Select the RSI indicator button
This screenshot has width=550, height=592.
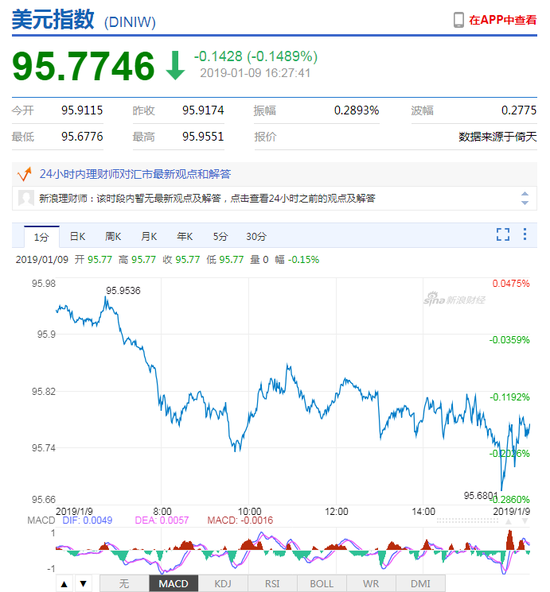pos(272,584)
